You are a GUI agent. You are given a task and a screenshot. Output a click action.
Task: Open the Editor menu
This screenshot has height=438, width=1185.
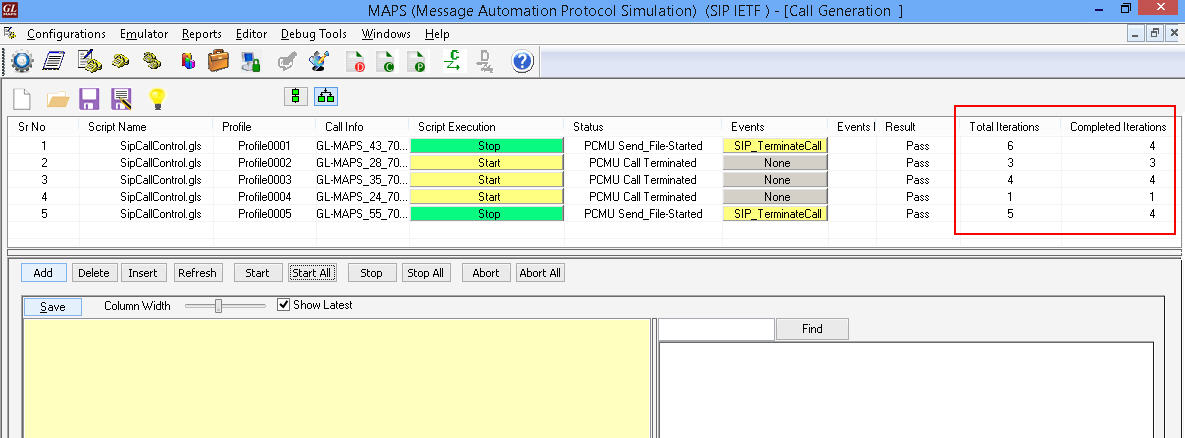point(251,34)
